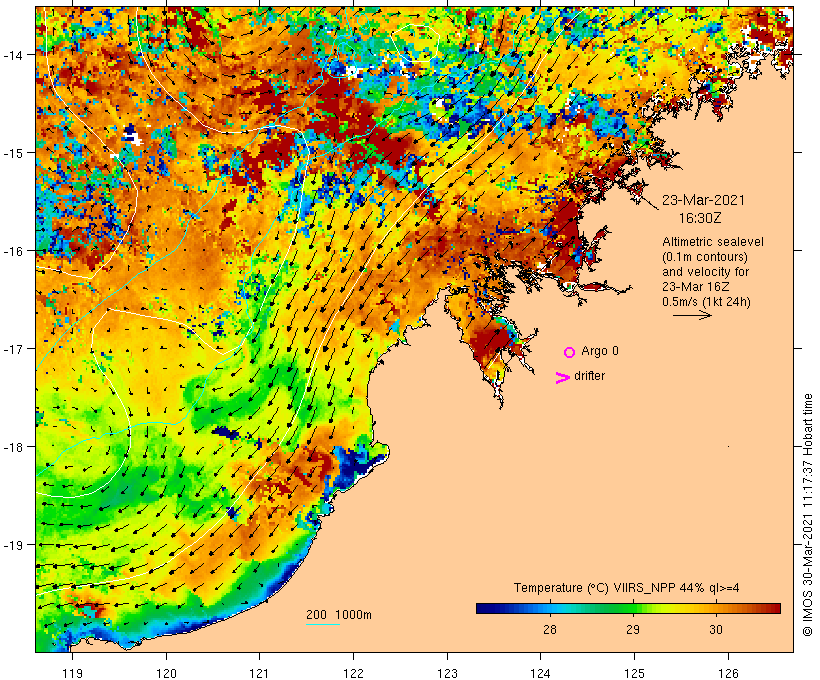820x680 pixels.
Task: Click the IMOS copyright timestamp text
Action: 808,514
